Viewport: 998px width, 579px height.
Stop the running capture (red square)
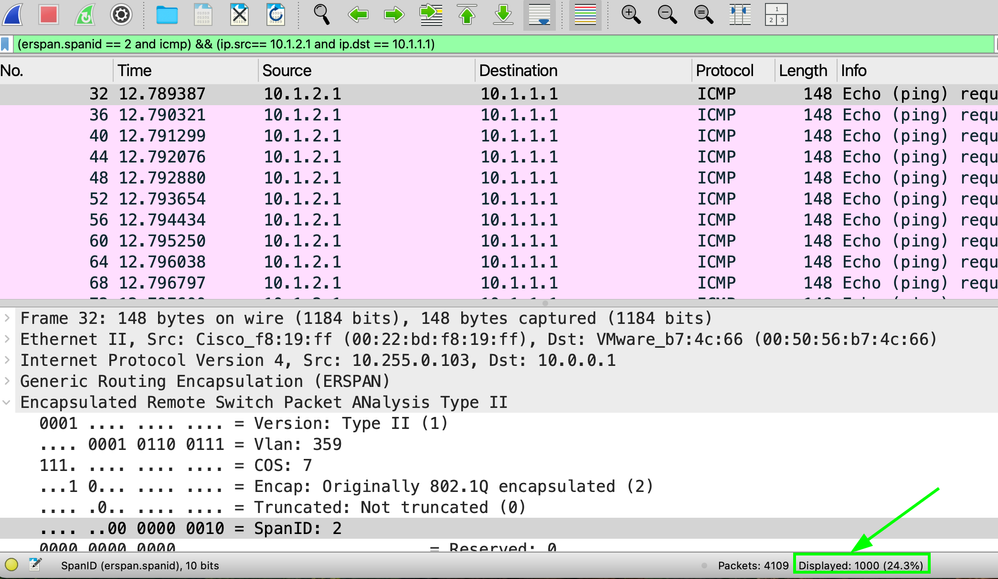48,14
